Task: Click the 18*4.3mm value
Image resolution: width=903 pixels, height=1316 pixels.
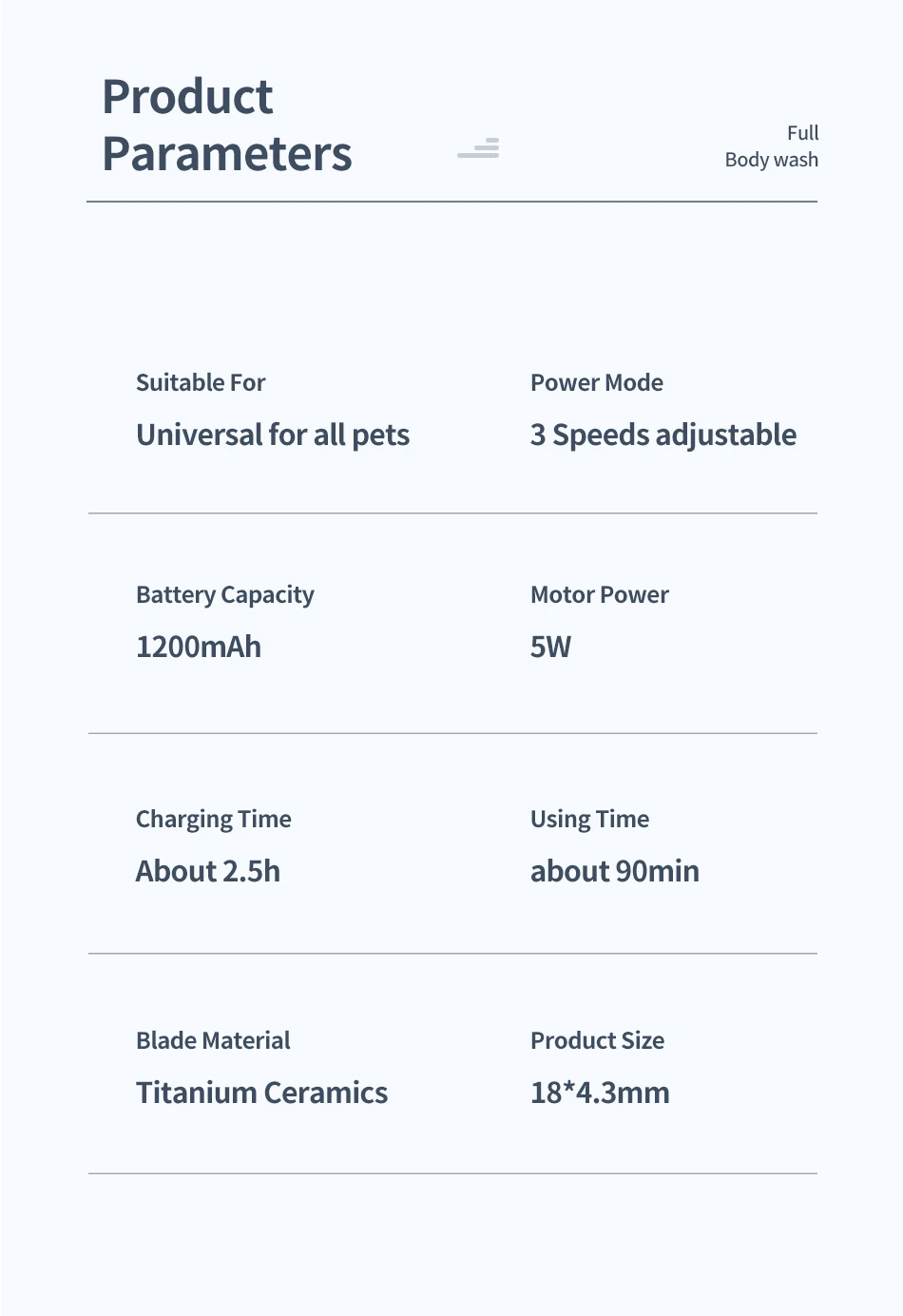Action: (x=600, y=1093)
